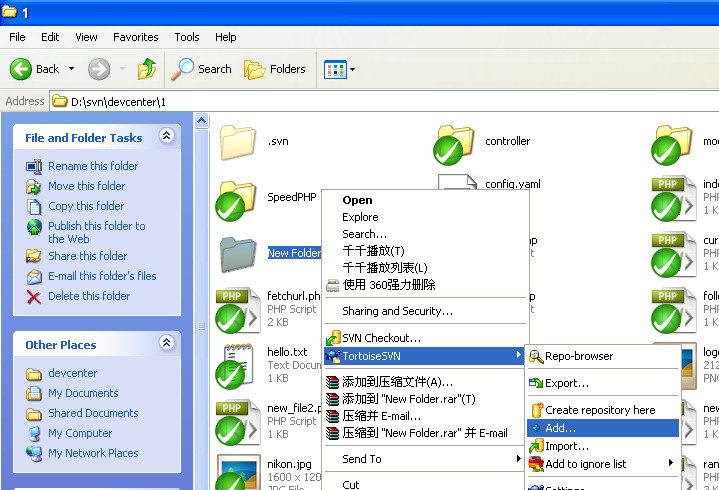Choose Sharing and Security... entry
Screen dimensions: 719x490
425,311
